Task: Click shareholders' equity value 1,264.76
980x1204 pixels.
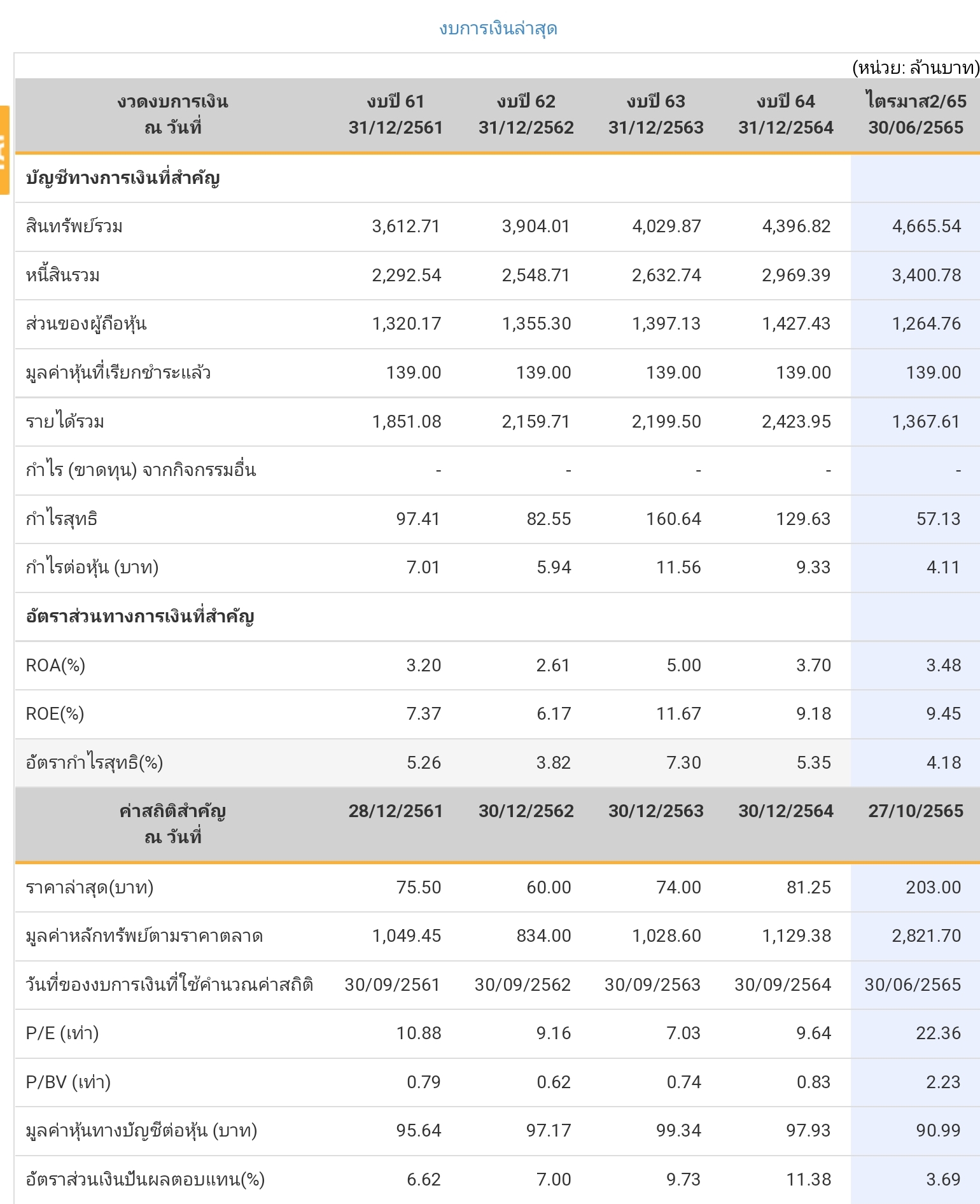Action: 927,324
